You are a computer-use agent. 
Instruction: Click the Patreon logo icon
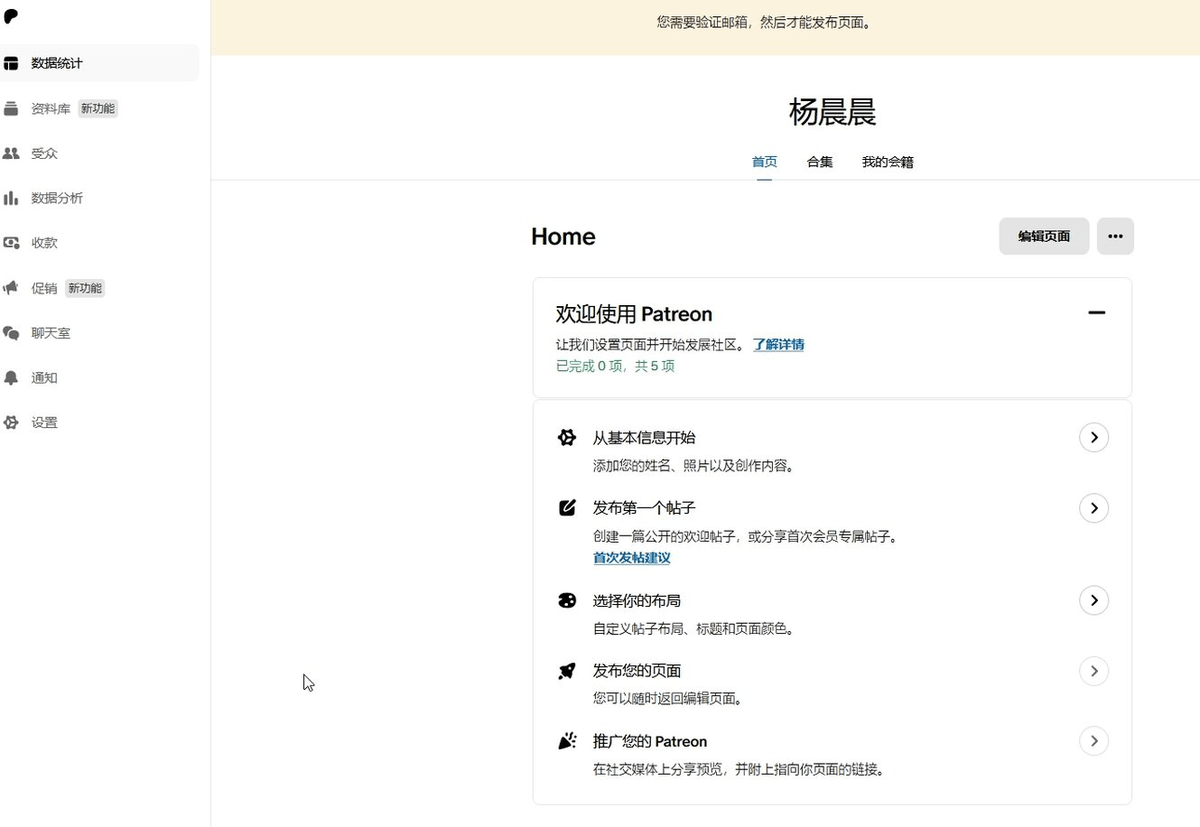click(x=11, y=17)
